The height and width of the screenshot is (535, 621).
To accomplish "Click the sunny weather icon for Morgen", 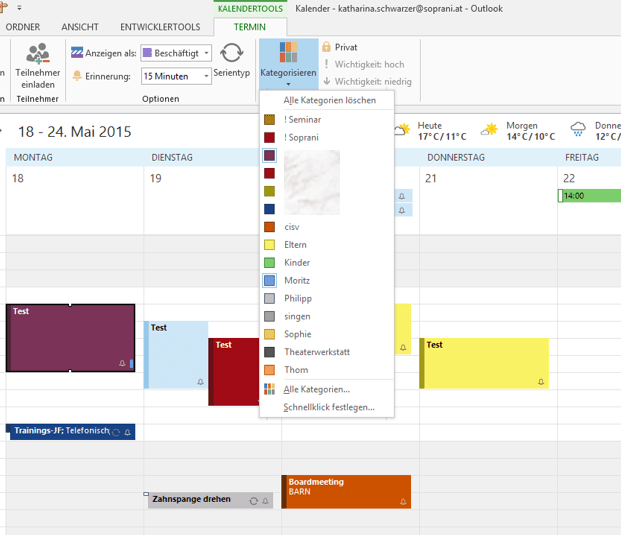I will click(490, 130).
